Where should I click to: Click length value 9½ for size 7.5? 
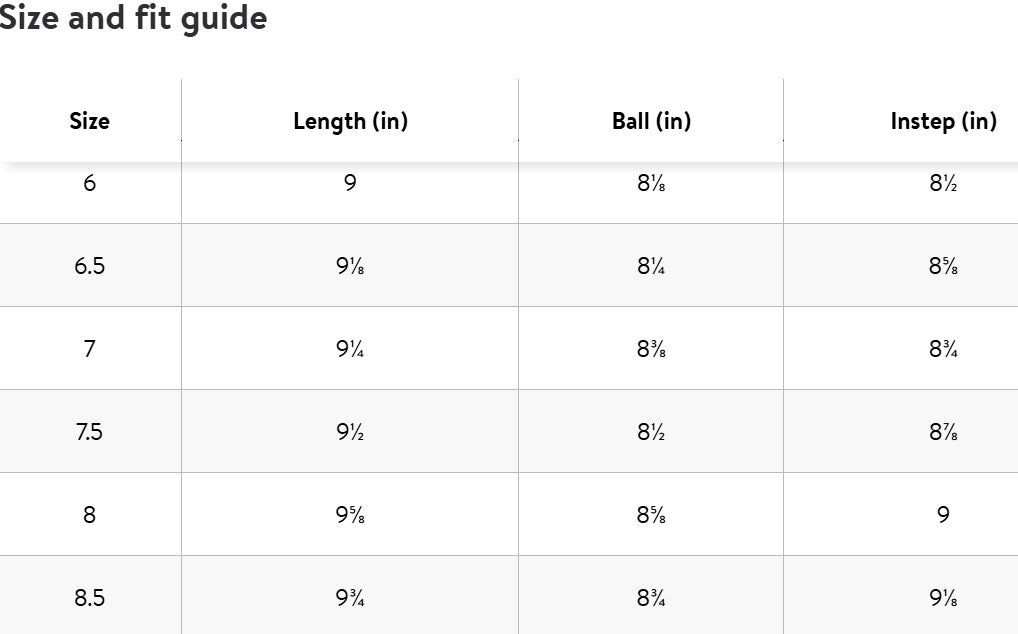[350, 432]
